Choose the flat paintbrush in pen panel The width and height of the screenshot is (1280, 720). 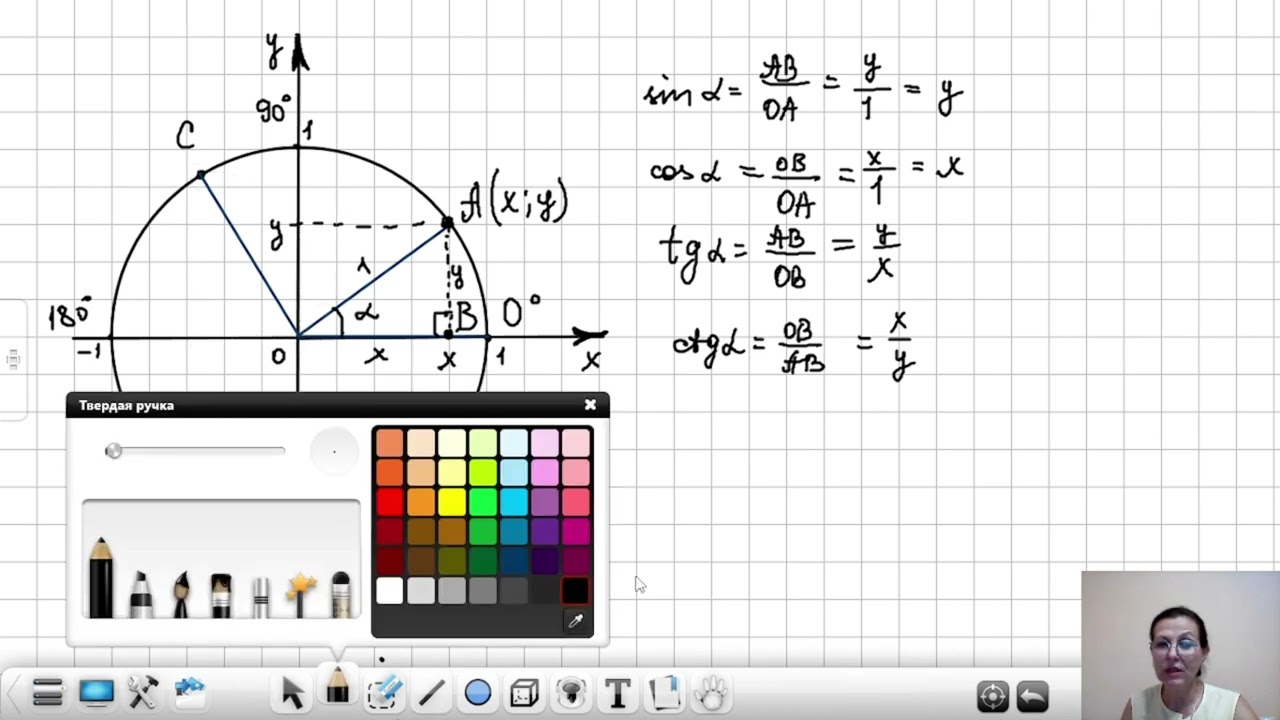pos(221,594)
